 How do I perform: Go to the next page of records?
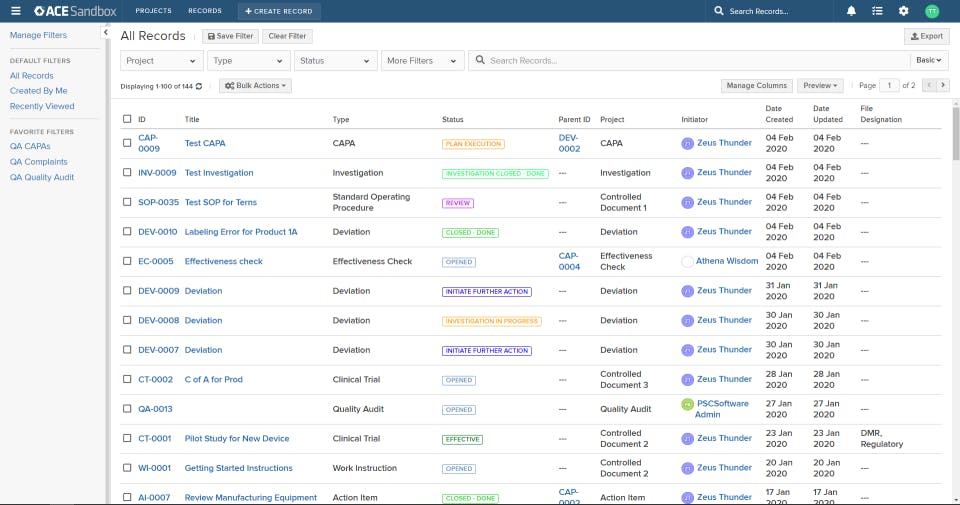[x=942, y=86]
